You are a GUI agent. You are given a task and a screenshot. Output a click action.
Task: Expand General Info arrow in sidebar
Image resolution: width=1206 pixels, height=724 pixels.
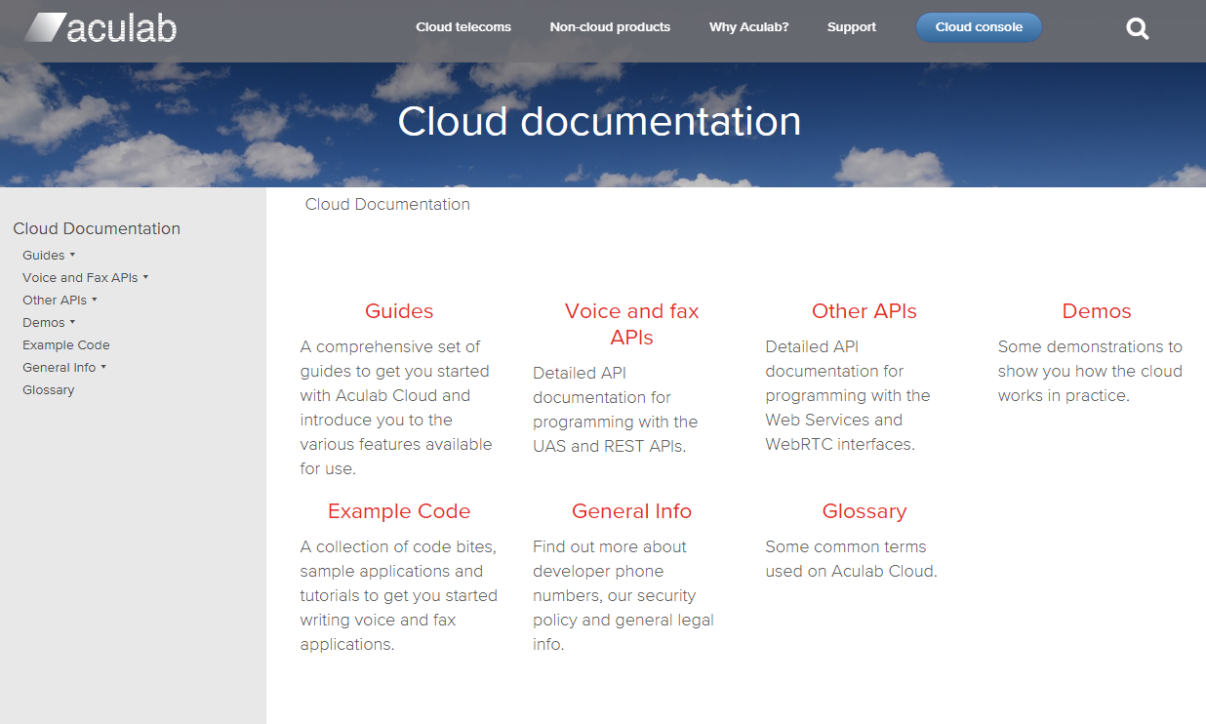(104, 367)
